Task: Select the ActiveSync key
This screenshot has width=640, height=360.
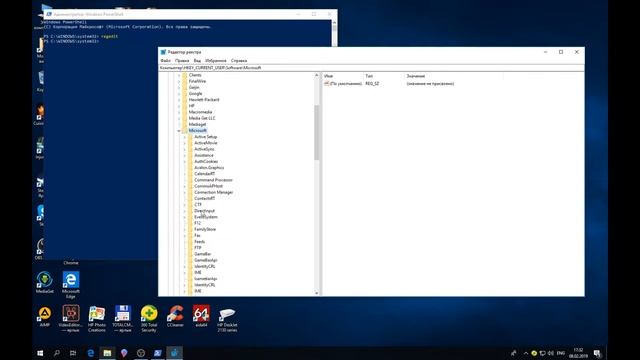Action: point(204,149)
